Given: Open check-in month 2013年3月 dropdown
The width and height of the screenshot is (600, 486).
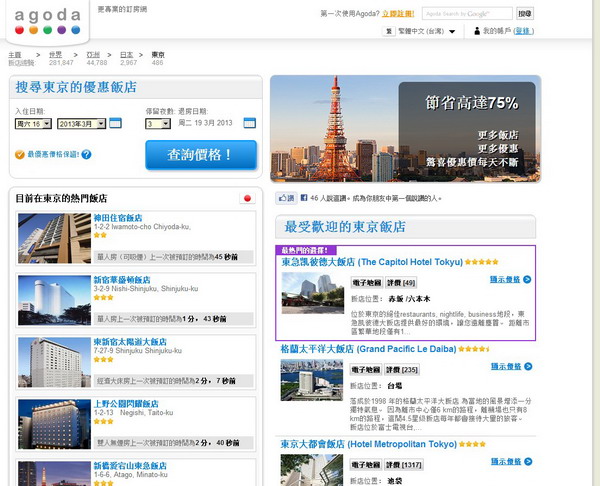Looking at the screenshot, I should pos(82,124).
